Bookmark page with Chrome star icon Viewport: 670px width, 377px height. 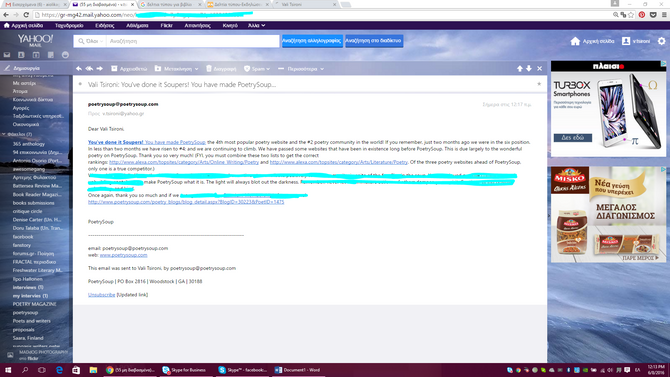(x=631, y=15)
